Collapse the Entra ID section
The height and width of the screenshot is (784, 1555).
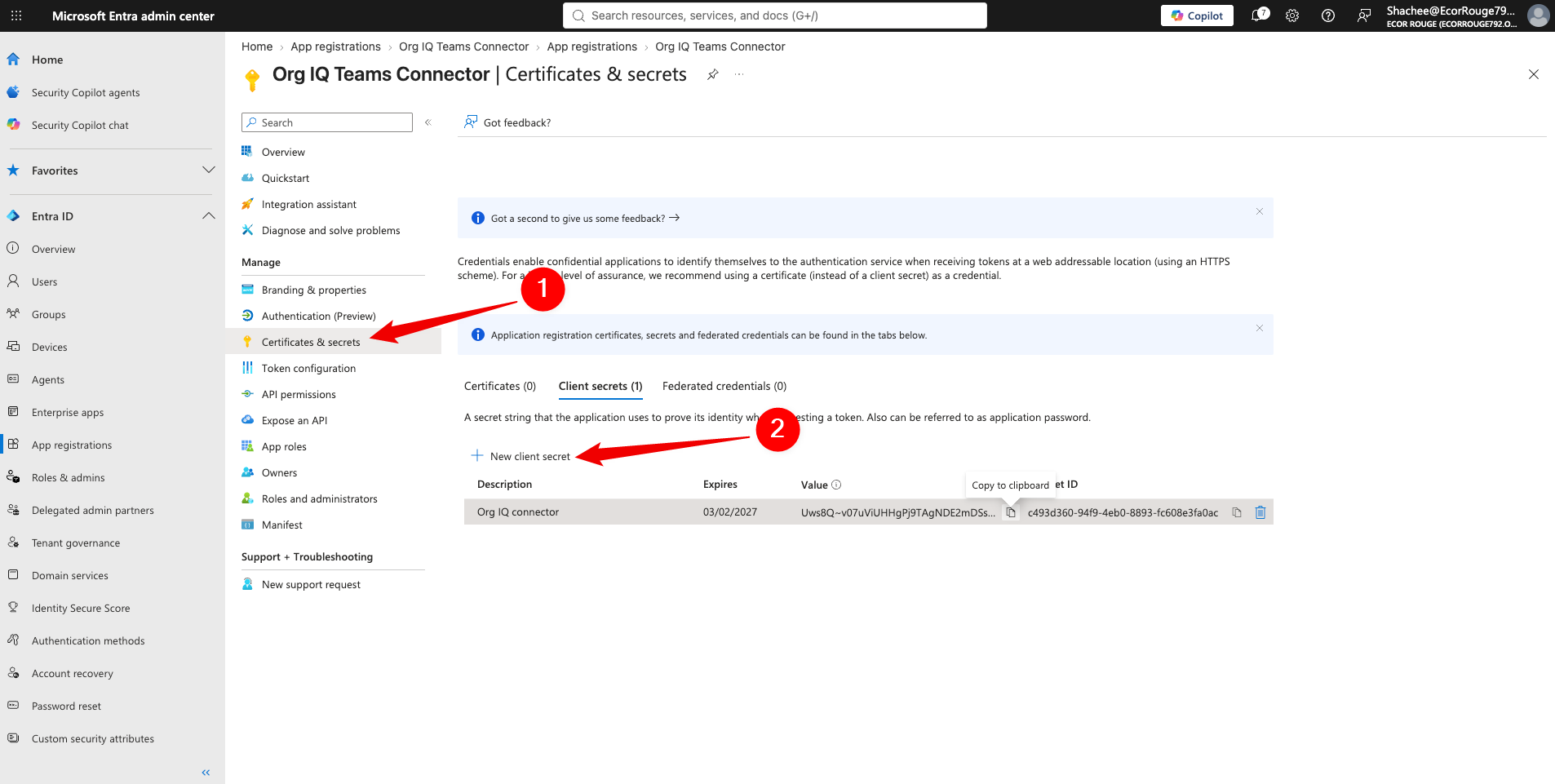(208, 216)
